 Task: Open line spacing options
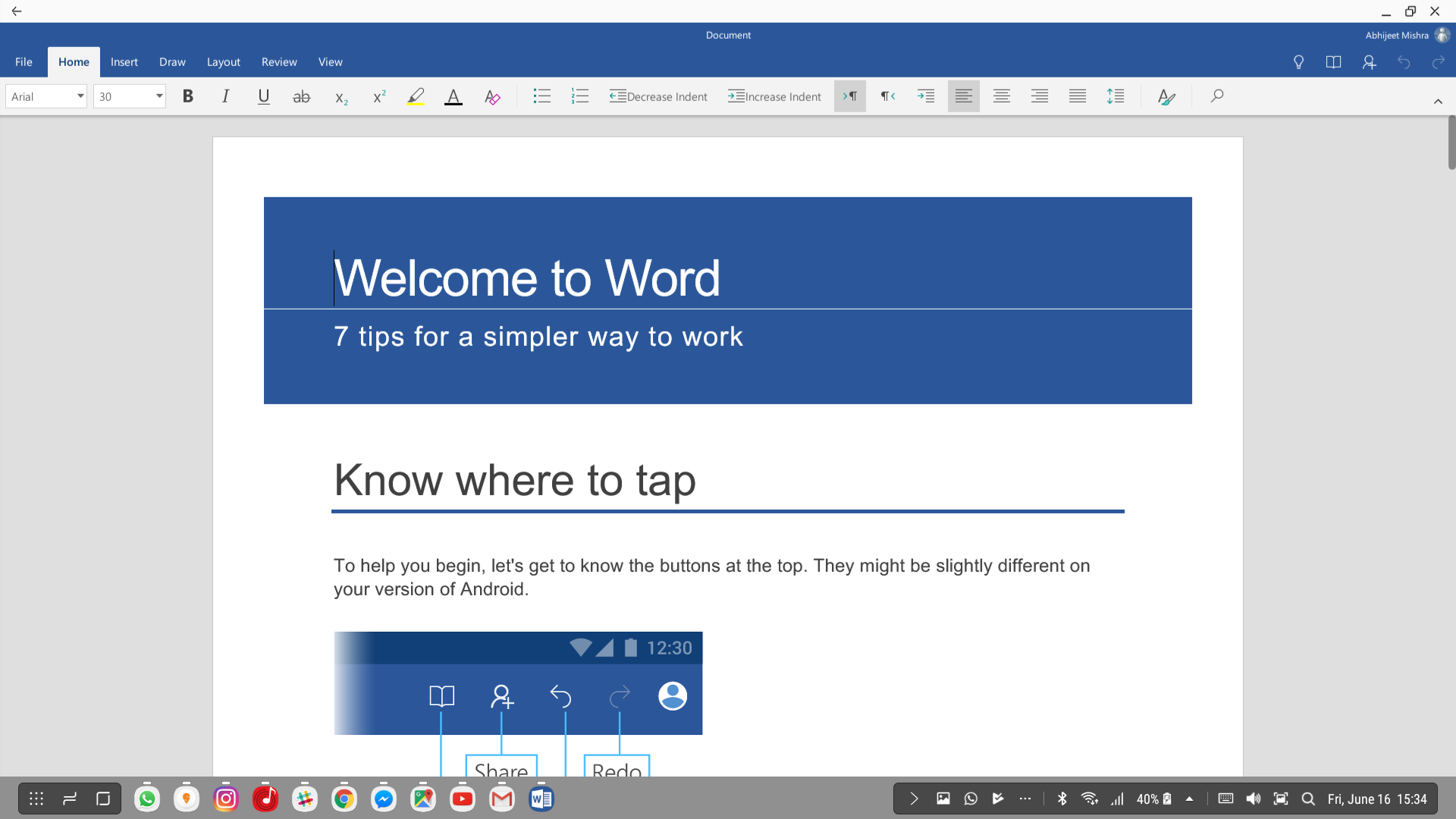click(x=1115, y=96)
